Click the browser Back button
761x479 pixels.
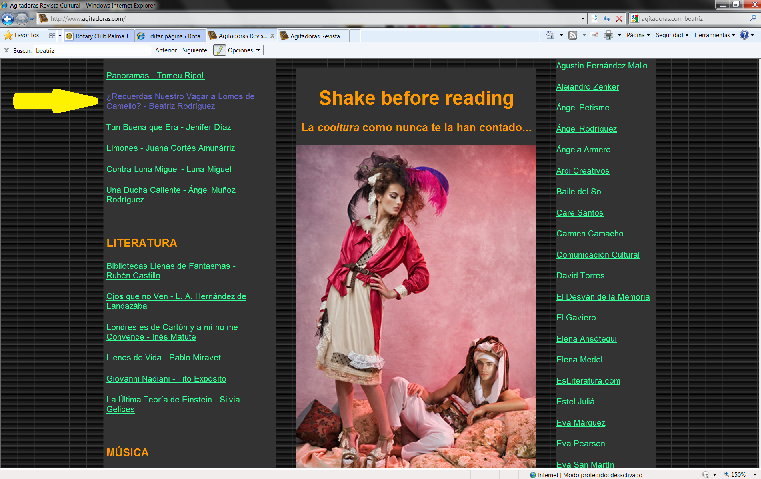click(8, 19)
